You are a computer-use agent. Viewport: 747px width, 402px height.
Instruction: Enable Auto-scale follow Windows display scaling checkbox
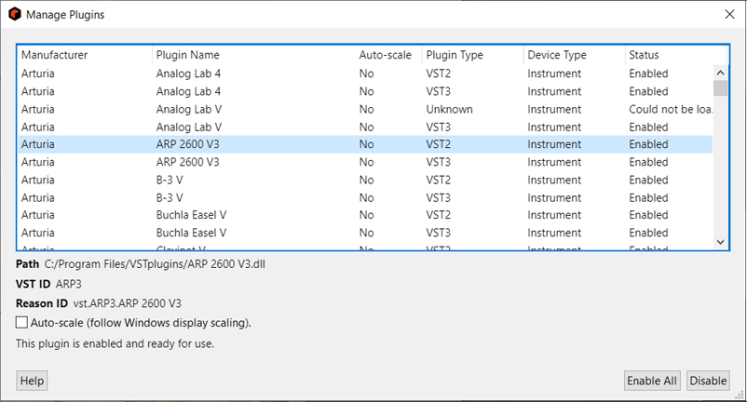point(21,322)
